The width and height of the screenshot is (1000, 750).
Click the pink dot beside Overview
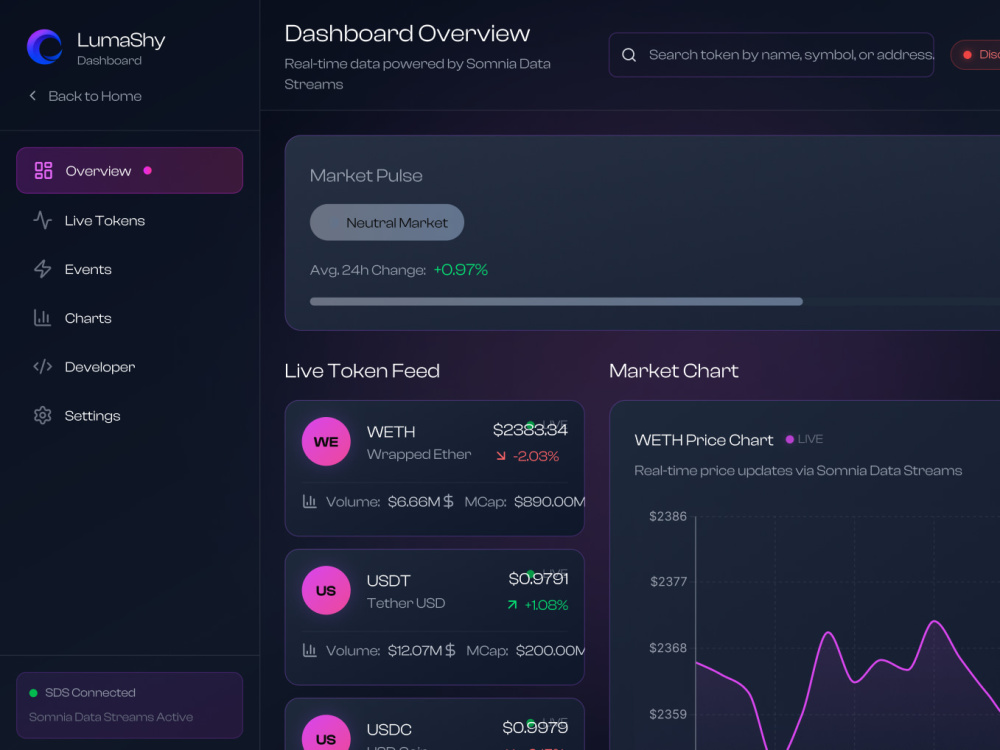148,170
